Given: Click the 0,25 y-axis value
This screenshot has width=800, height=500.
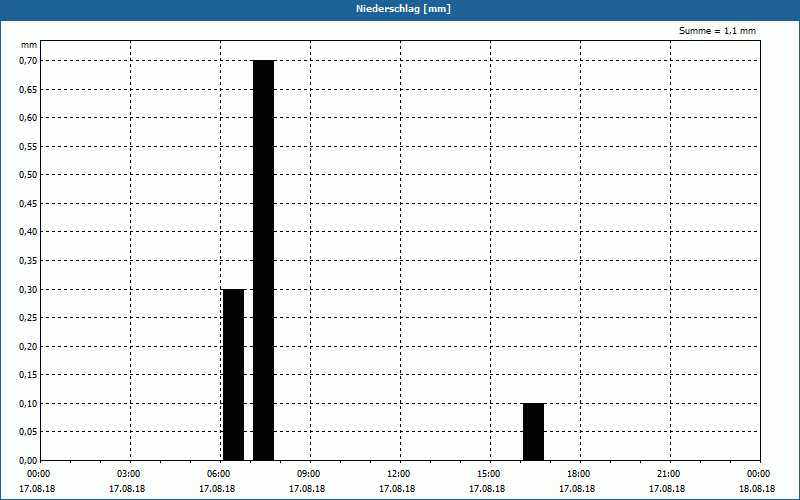Looking at the screenshot, I should point(28,318).
